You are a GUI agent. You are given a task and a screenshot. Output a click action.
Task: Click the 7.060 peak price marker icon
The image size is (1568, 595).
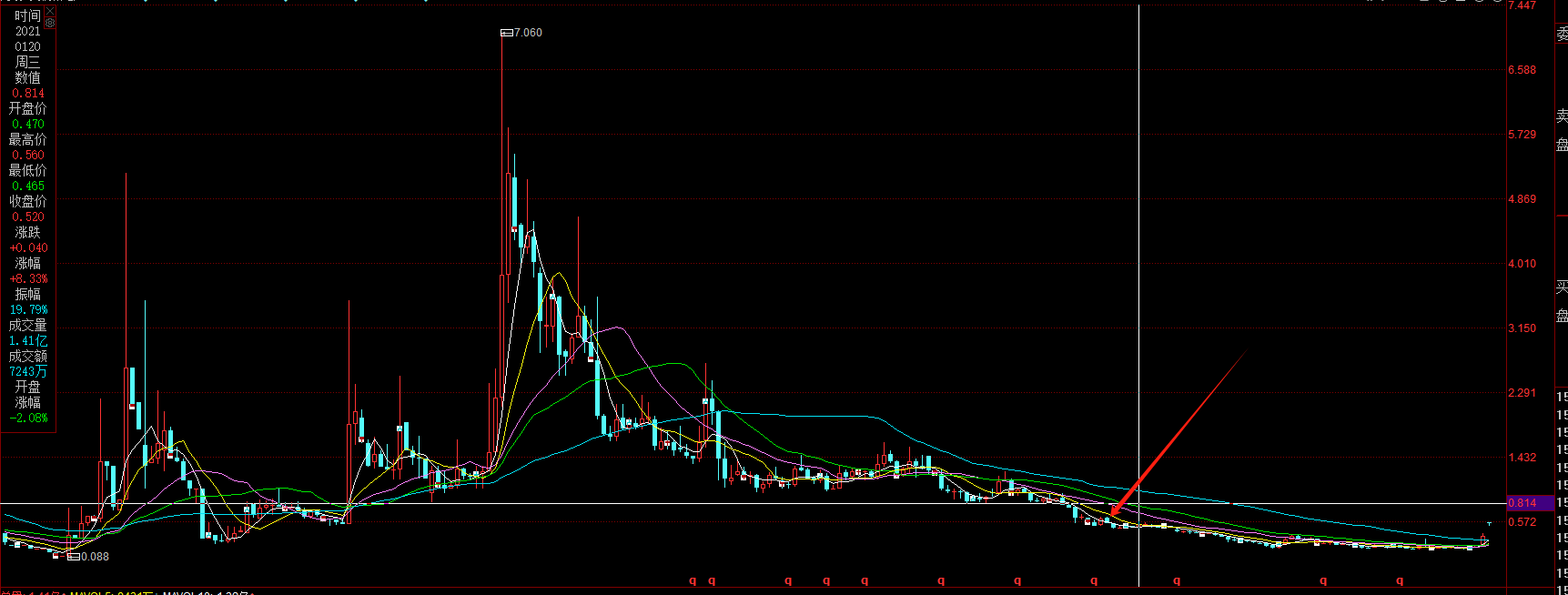pos(506,33)
